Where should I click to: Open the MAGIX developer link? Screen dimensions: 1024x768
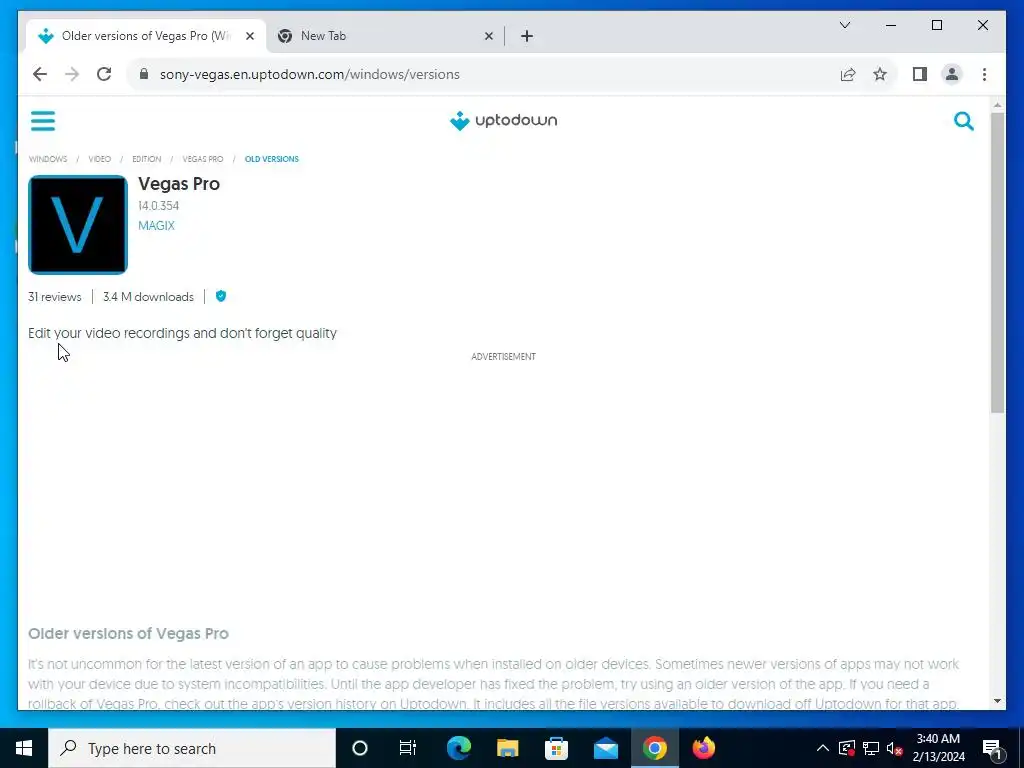(x=156, y=225)
